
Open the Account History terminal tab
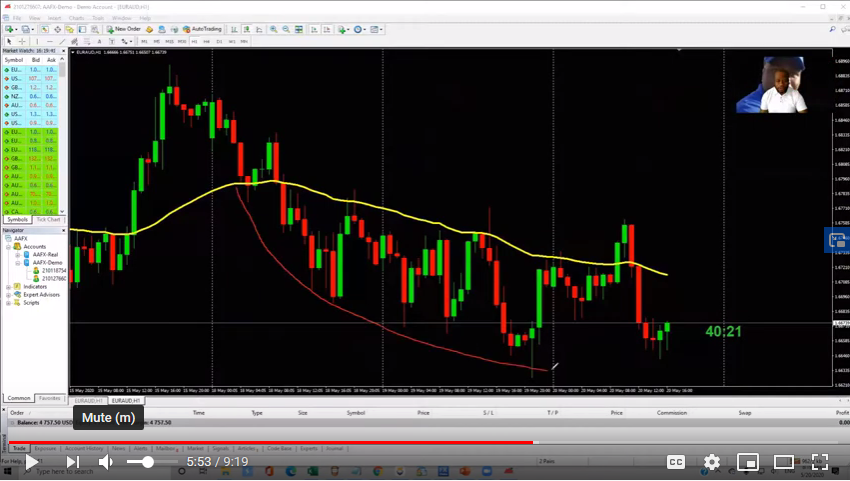click(x=83, y=448)
